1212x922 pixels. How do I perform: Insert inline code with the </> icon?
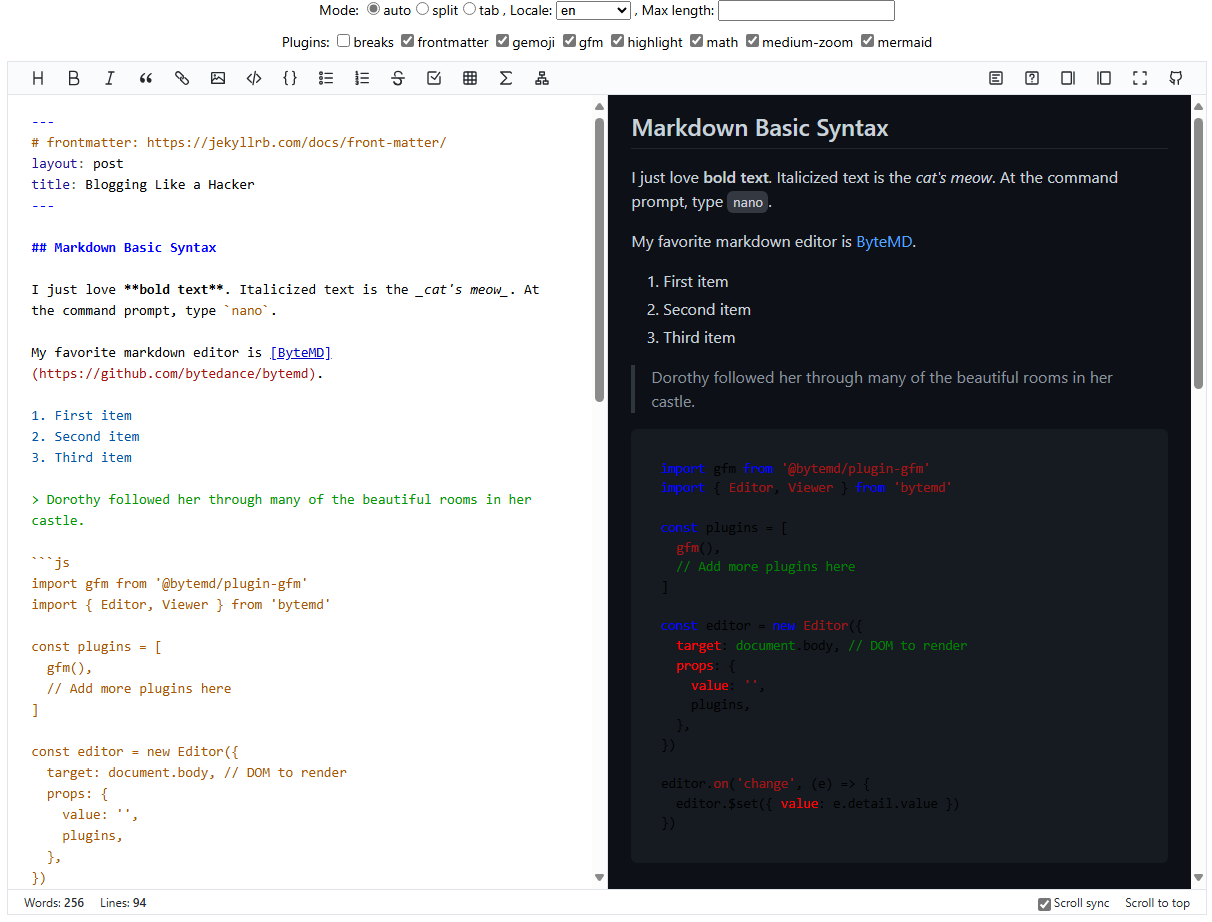(x=254, y=78)
